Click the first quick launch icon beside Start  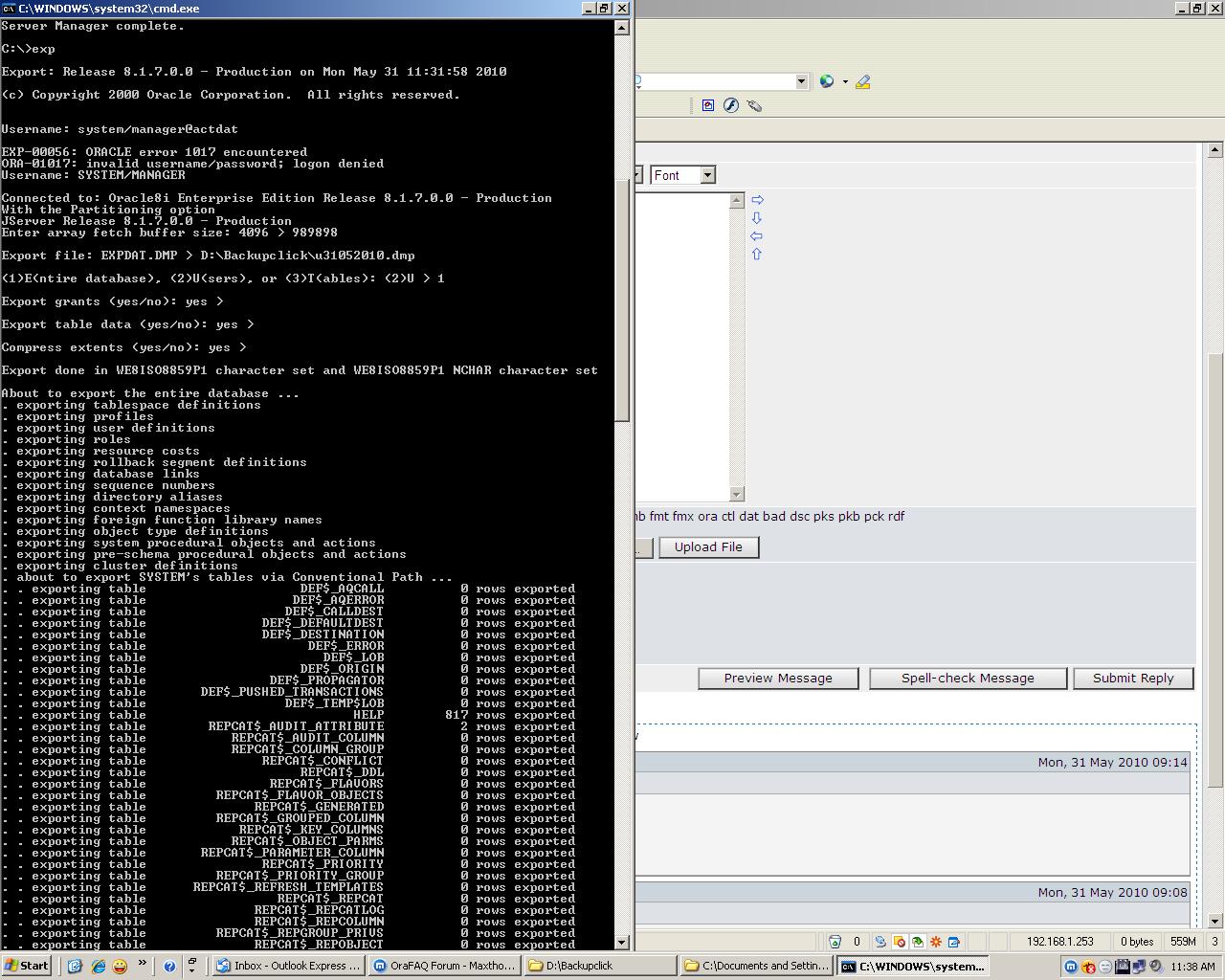(x=75, y=966)
